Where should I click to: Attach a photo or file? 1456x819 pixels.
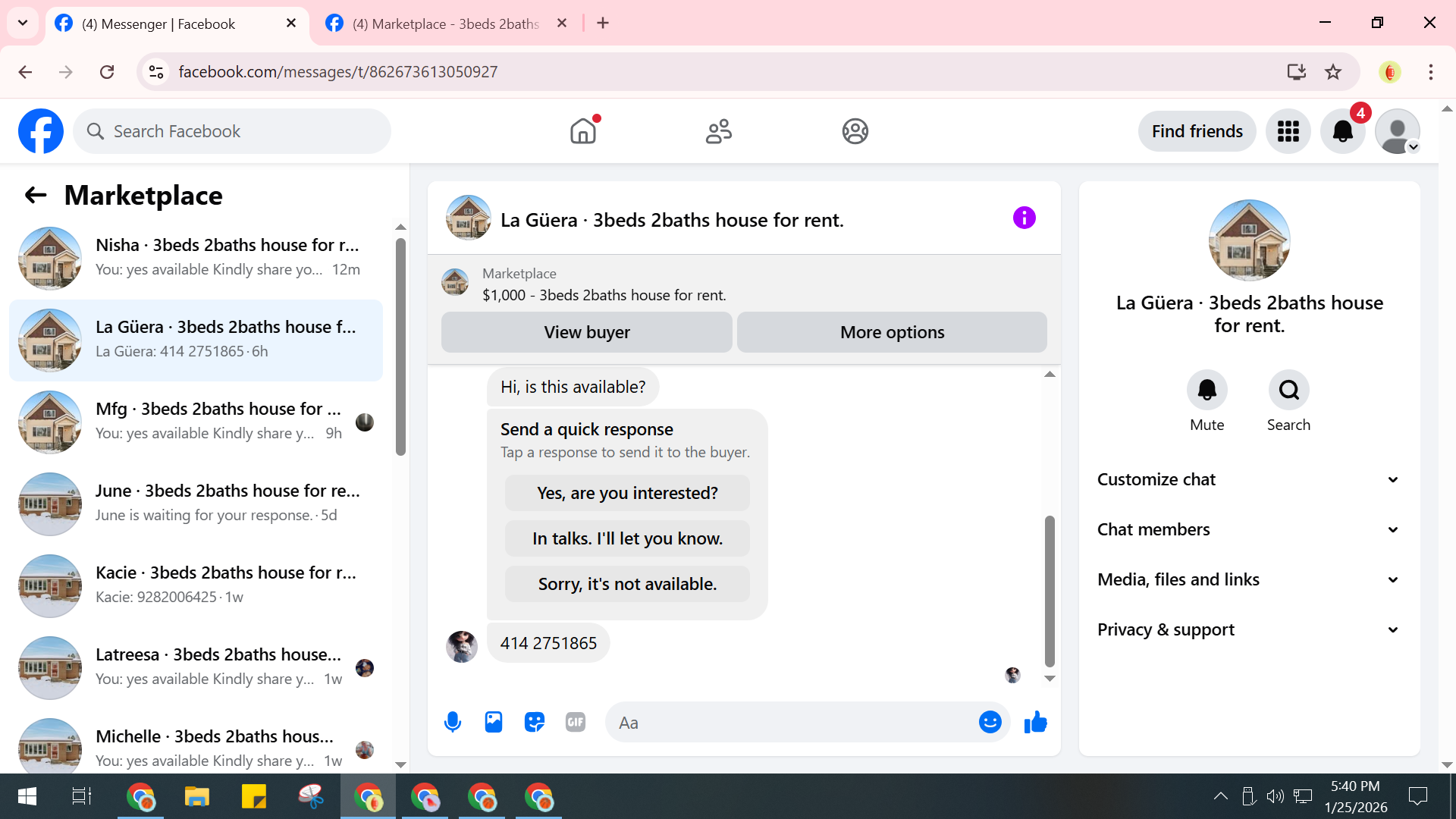(494, 722)
